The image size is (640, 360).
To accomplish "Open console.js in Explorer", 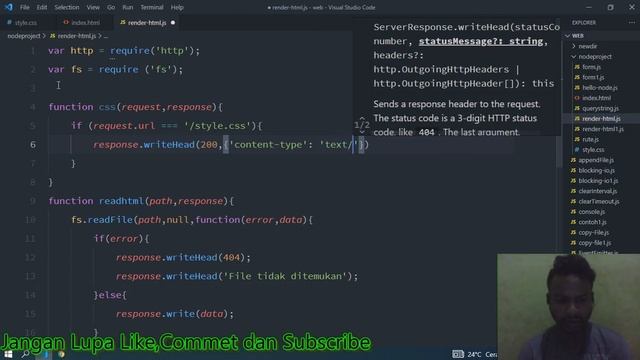I will [x=591, y=212].
